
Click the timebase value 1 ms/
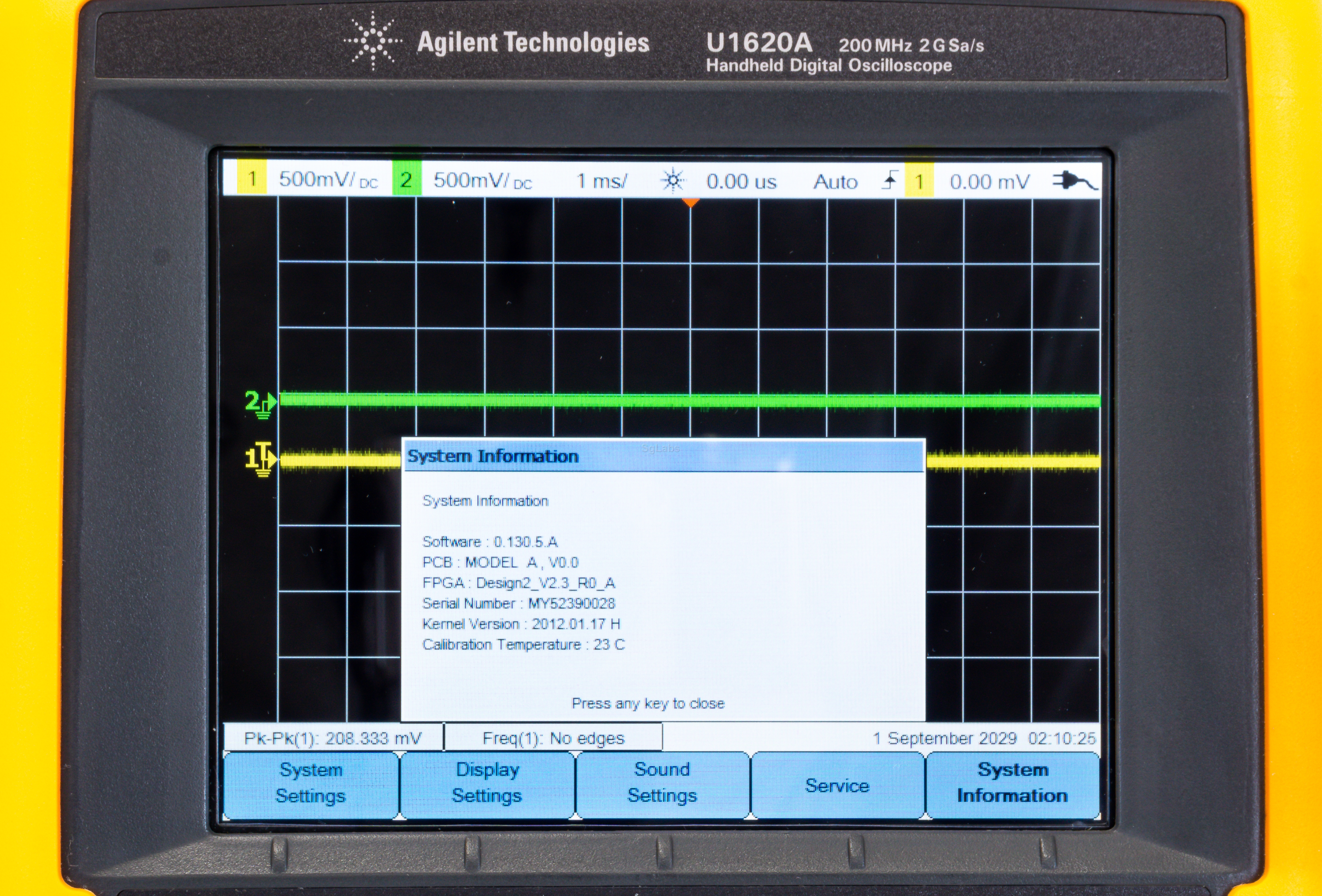tap(602, 181)
